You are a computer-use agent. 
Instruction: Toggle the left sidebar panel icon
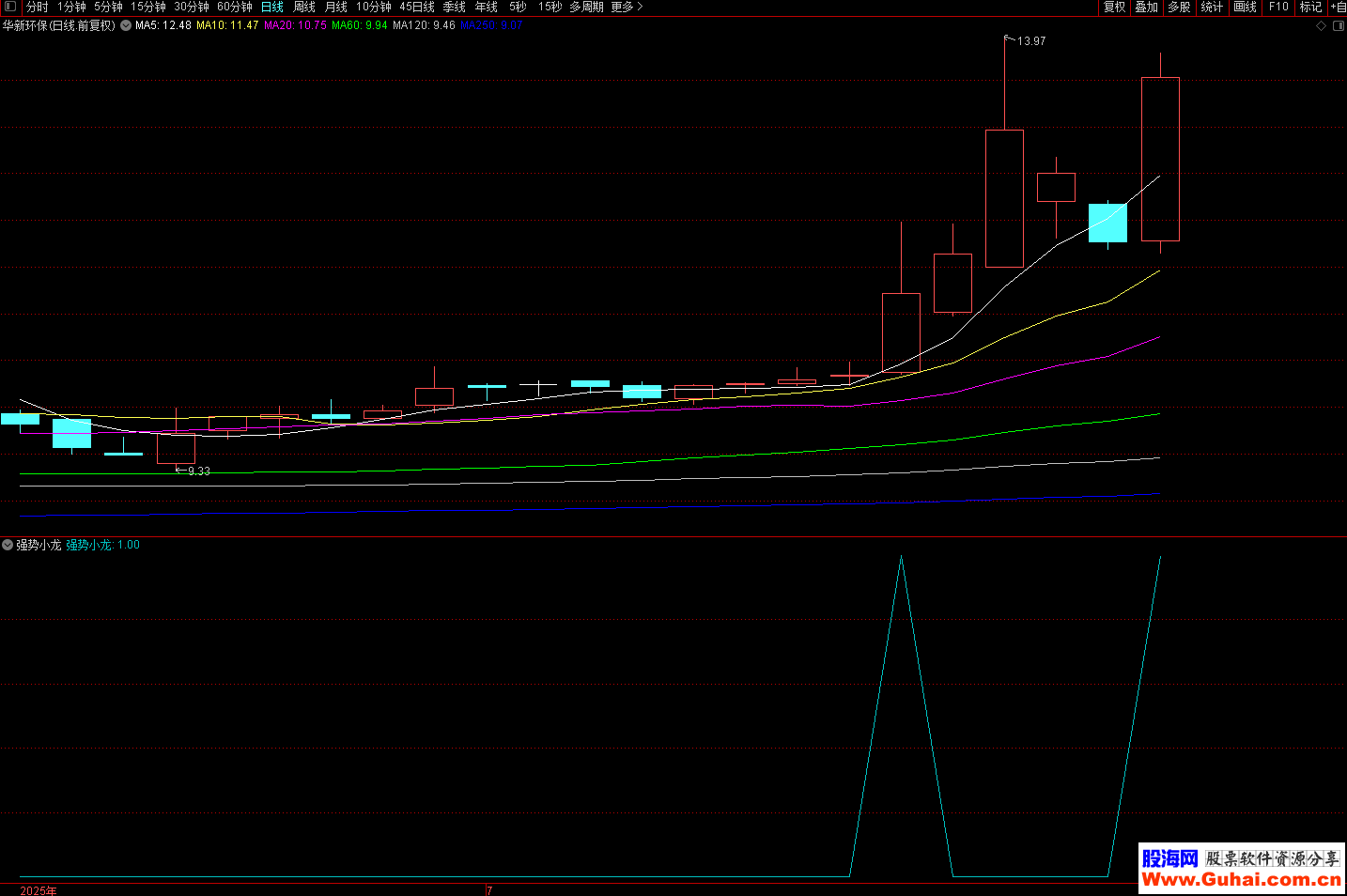[10, 7]
